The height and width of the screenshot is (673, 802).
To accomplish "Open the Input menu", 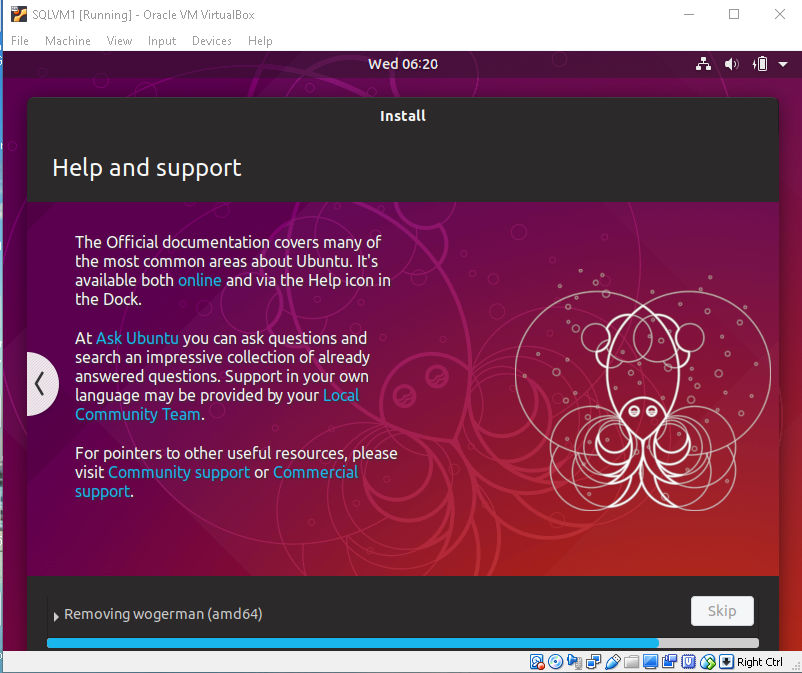I will click(x=162, y=41).
